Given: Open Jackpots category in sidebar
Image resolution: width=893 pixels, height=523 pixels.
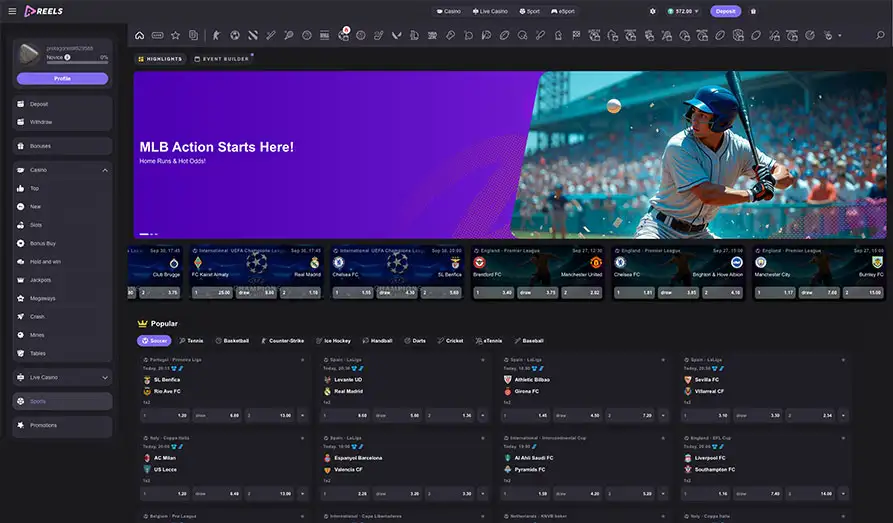Looking at the screenshot, I should pos(63,280).
